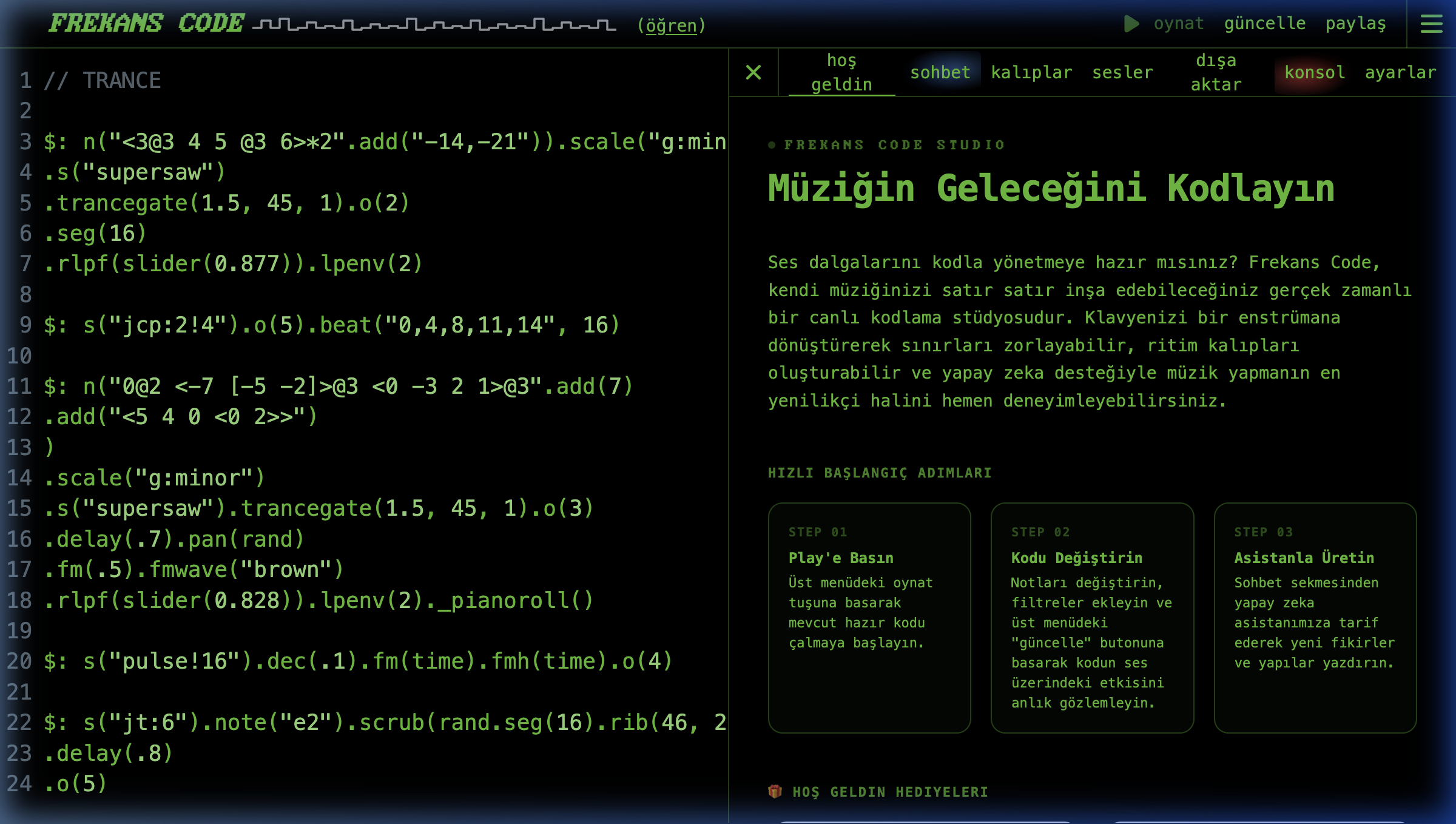Viewport: 1456px width, 824px height.
Task: Click .trancegate(1.5, 45, 1).o(2) on line 5
Action: pos(227,203)
